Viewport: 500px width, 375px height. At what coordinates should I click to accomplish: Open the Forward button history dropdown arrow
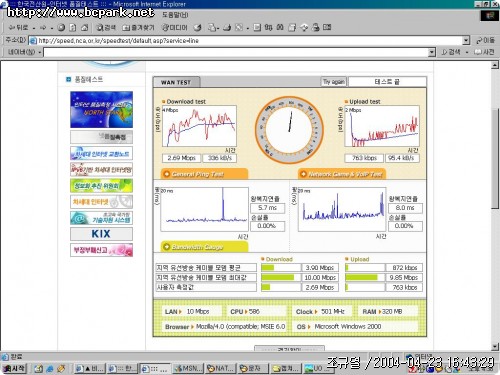(x=52, y=28)
